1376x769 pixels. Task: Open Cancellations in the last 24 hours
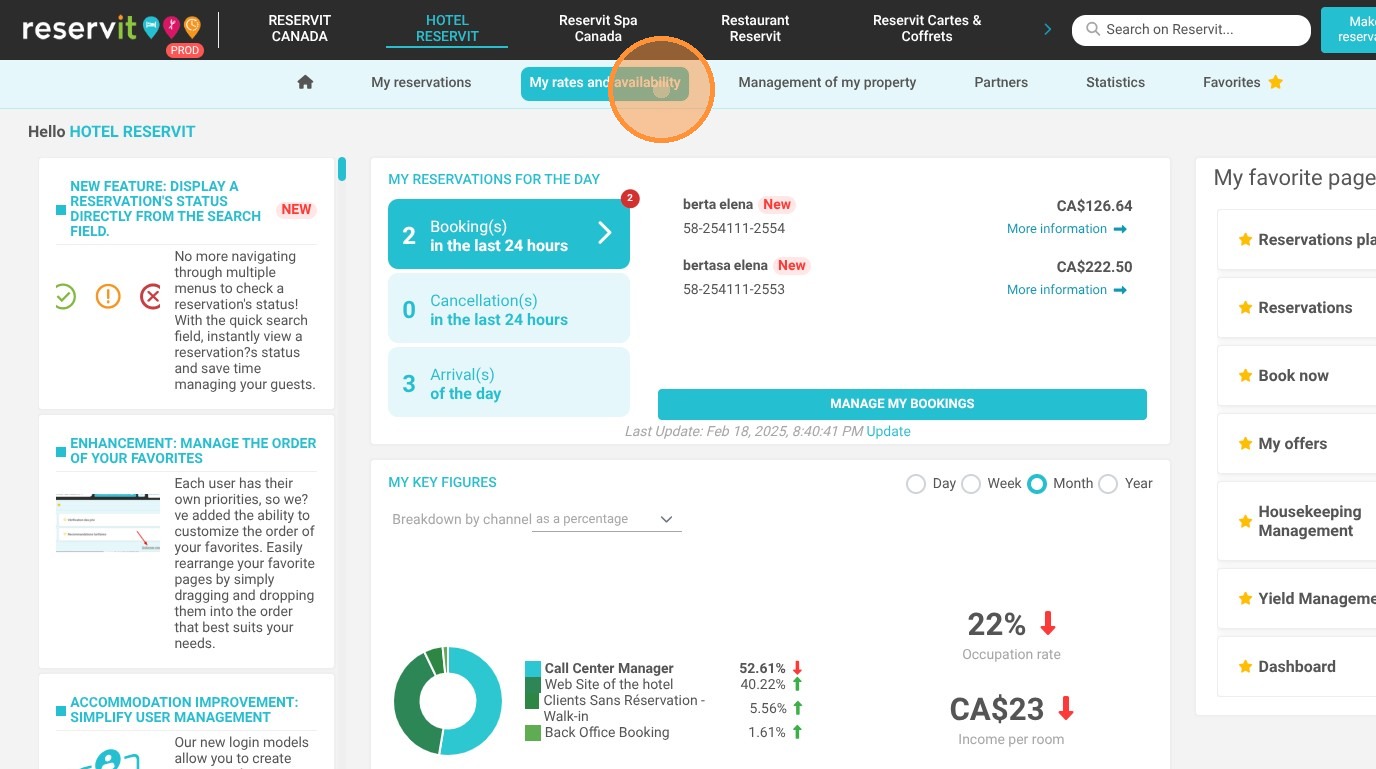(509, 310)
